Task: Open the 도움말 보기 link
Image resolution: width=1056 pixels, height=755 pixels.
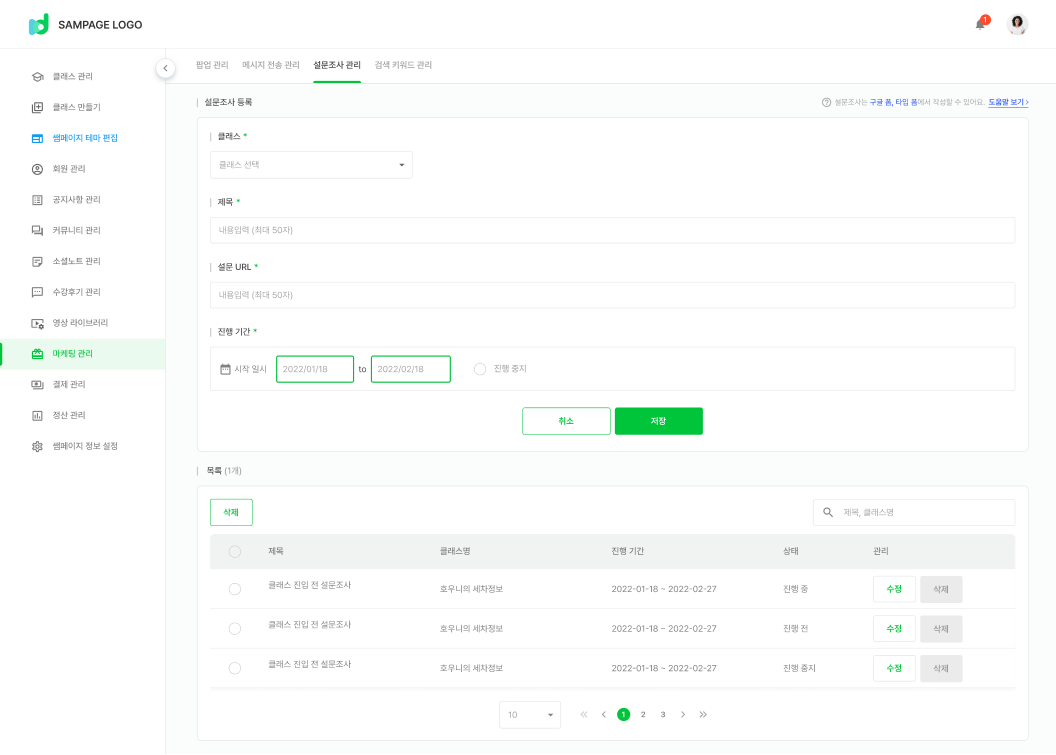Action: coord(1008,102)
